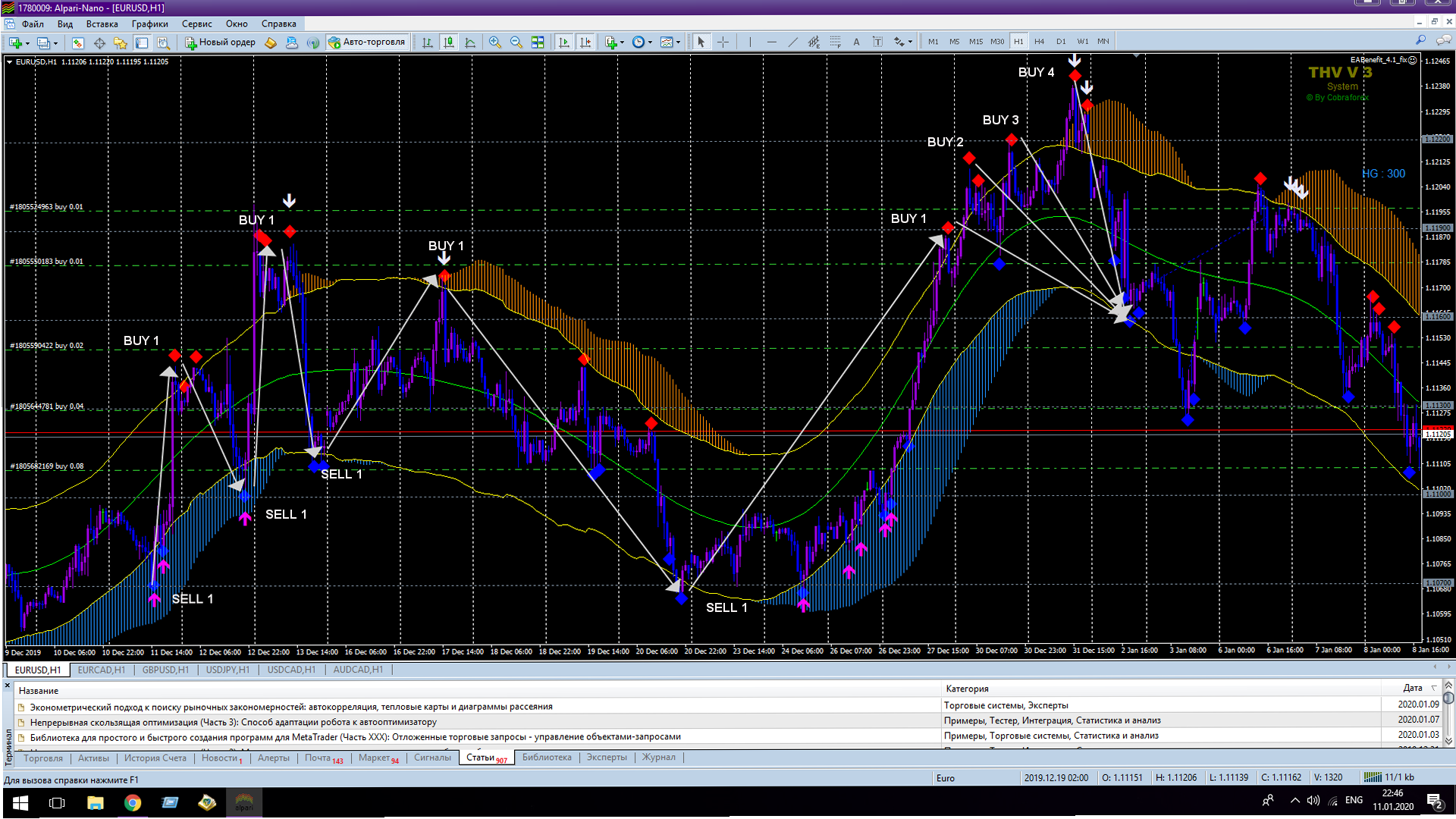1456x819 pixels.
Task: Click the zoom out magnifier icon
Action: pyautogui.click(x=516, y=42)
